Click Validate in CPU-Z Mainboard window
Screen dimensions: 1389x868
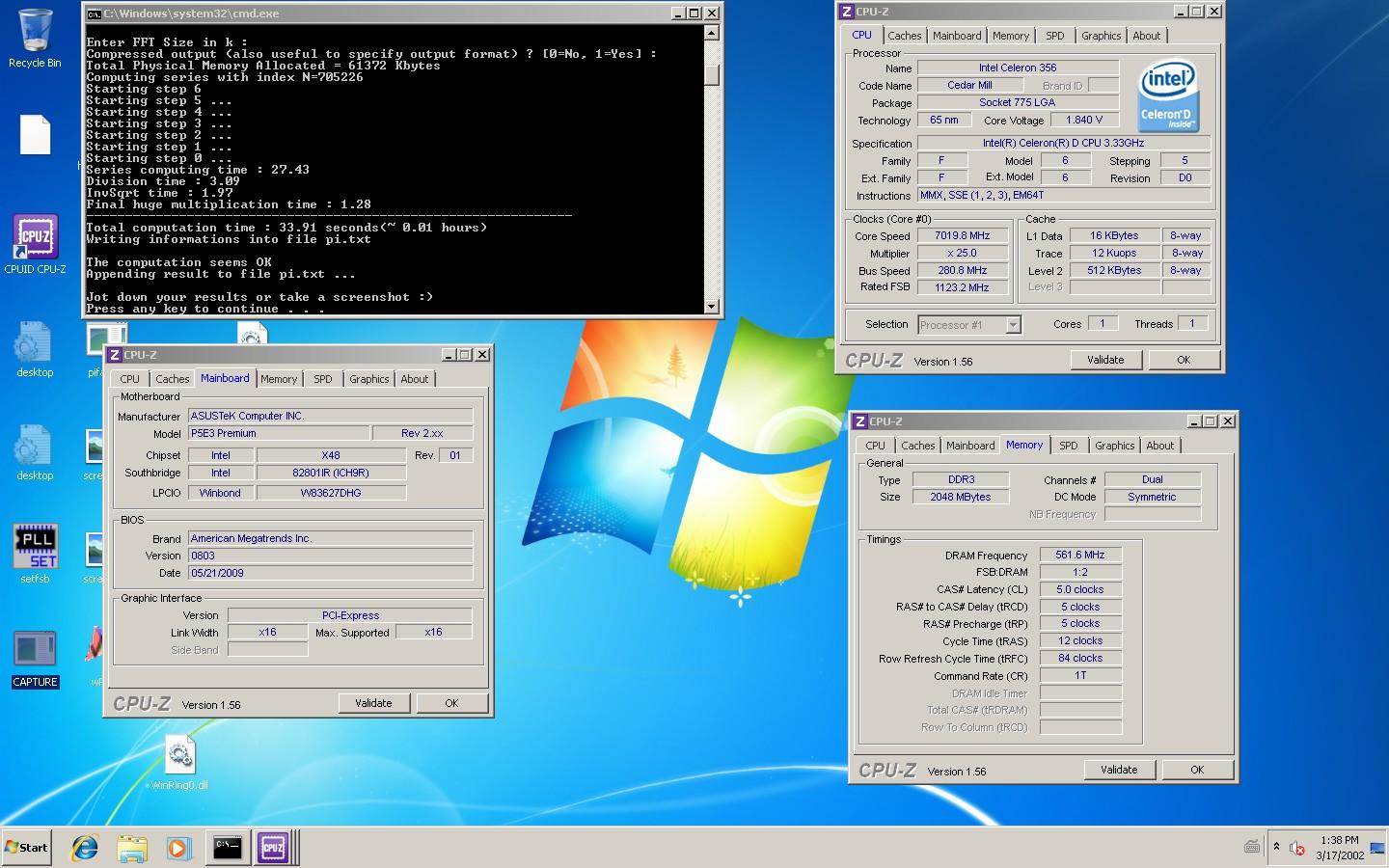(374, 703)
